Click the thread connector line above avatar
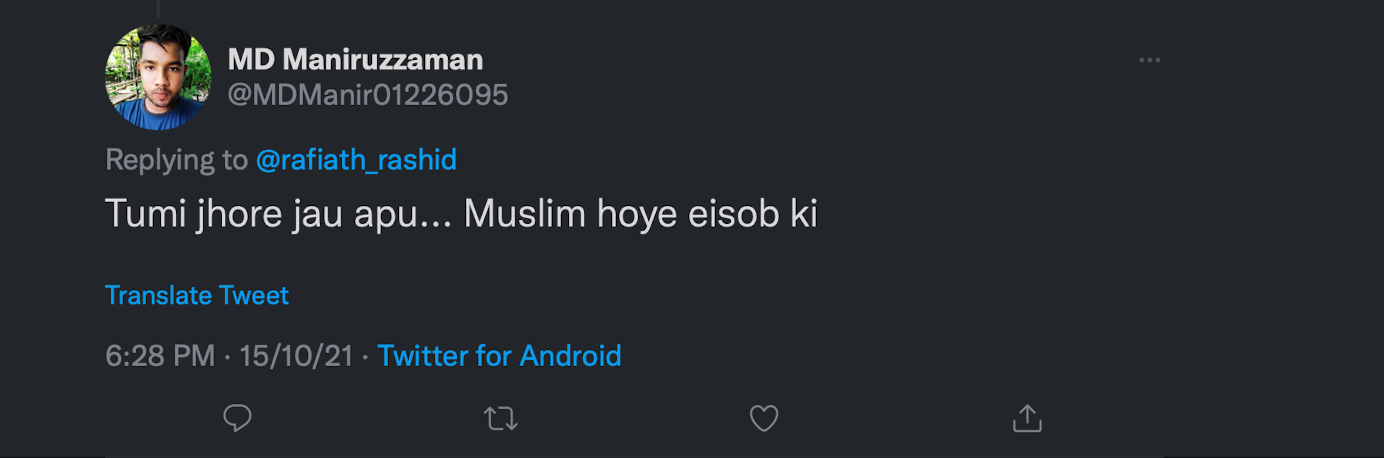The height and width of the screenshot is (458, 1384). click(158, 8)
